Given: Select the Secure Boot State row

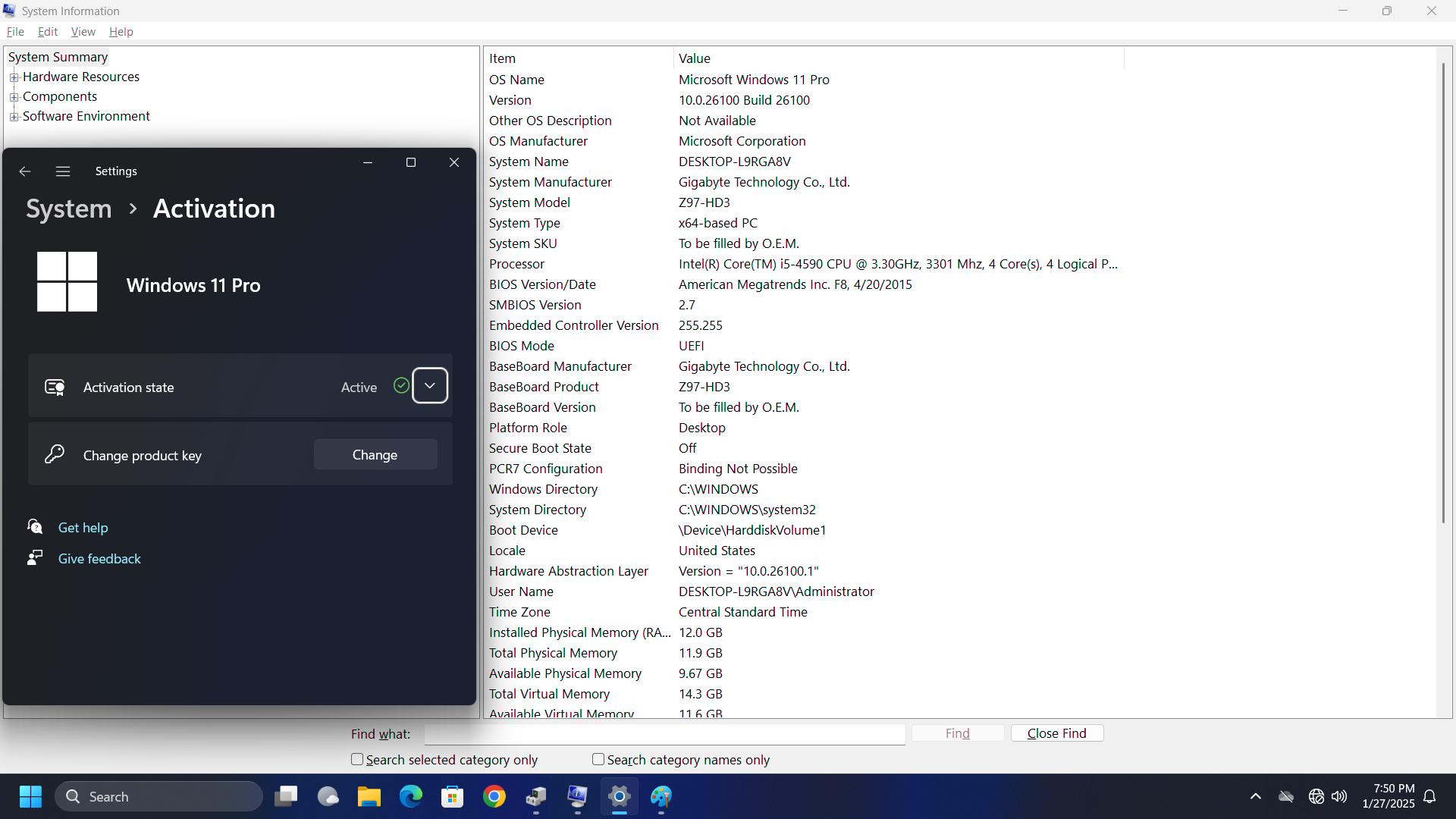Looking at the screenshot, I should [804, 448].
